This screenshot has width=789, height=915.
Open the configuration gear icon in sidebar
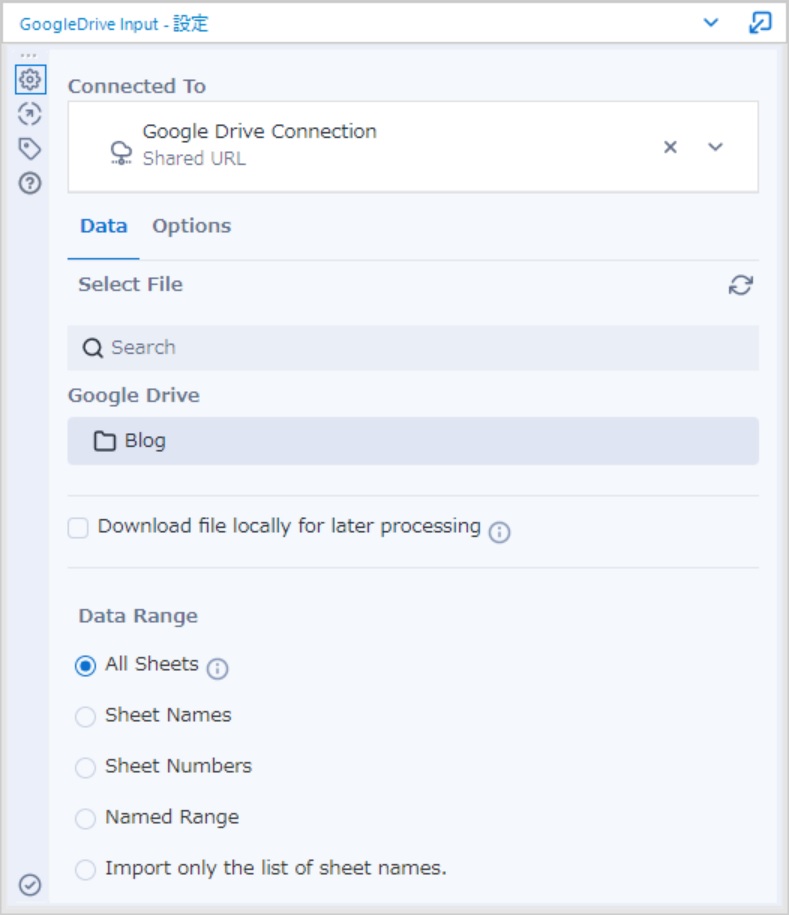(x=30, y=79)
